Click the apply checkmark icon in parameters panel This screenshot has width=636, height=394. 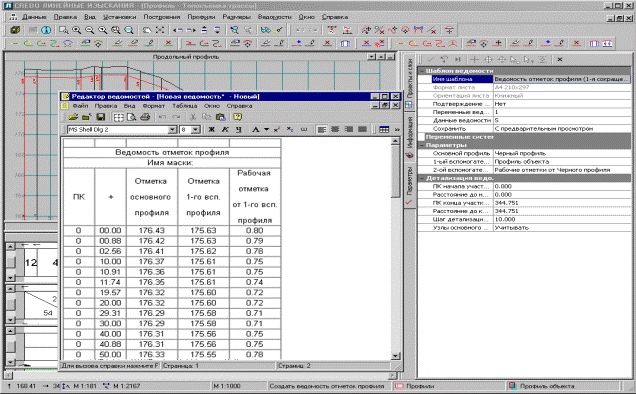coord(430,60)
